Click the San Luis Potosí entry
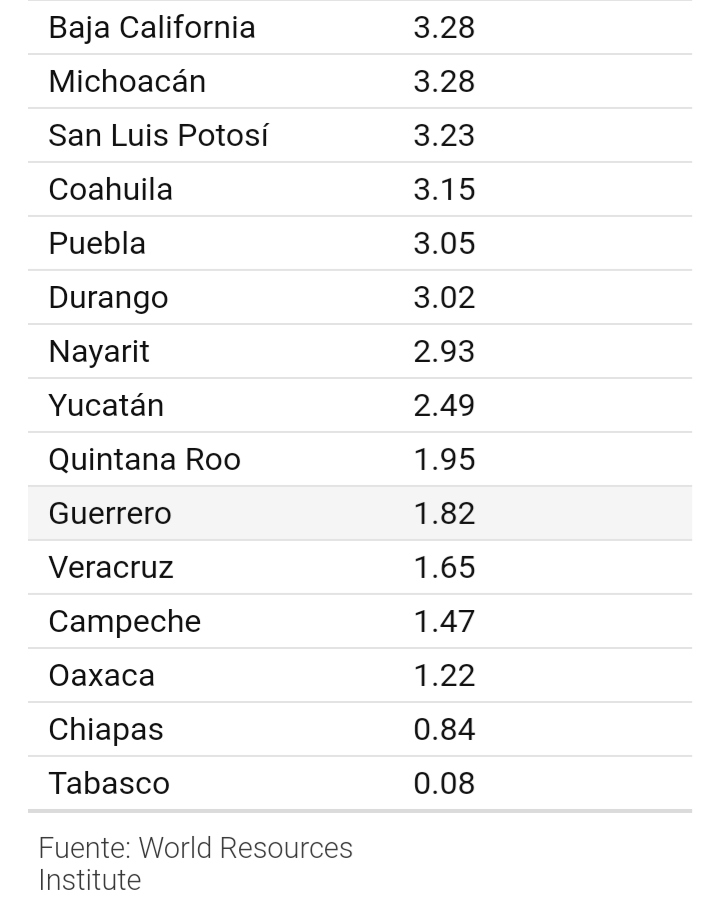The image size is (720, 903). [158, 135]
